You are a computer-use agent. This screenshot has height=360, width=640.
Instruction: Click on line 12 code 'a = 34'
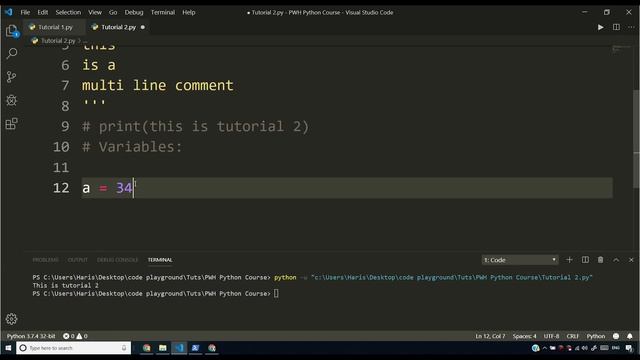(107, 188)
